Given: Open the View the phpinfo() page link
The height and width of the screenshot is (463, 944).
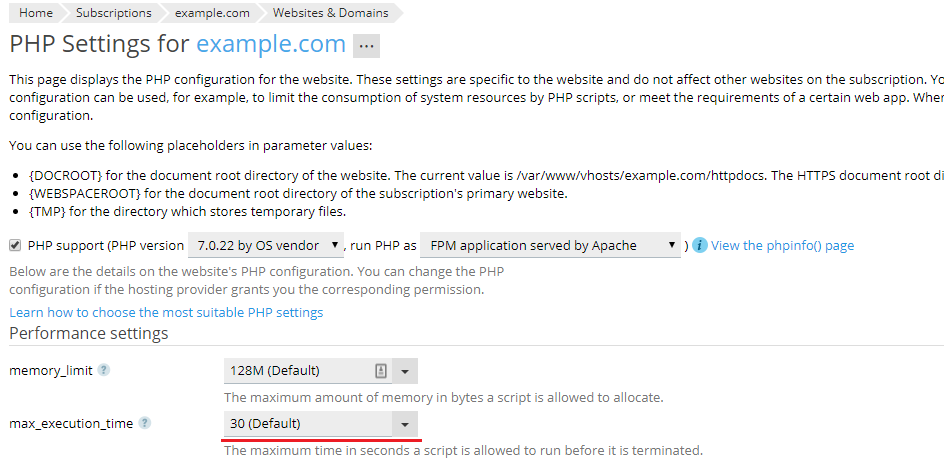Looking at the screenshot, I should 782,245.
